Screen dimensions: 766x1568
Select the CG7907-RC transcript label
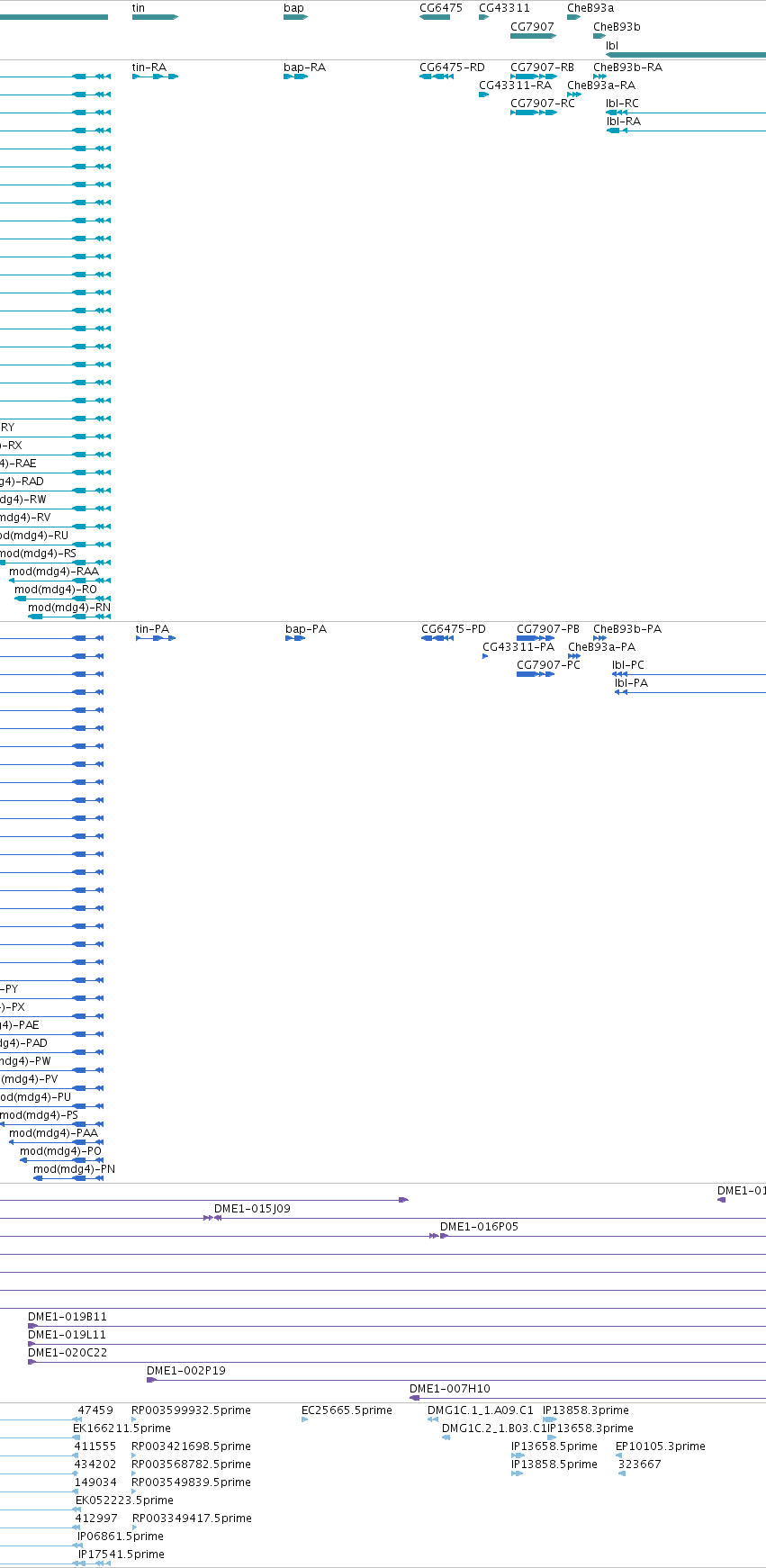click(x=542, y=104)
